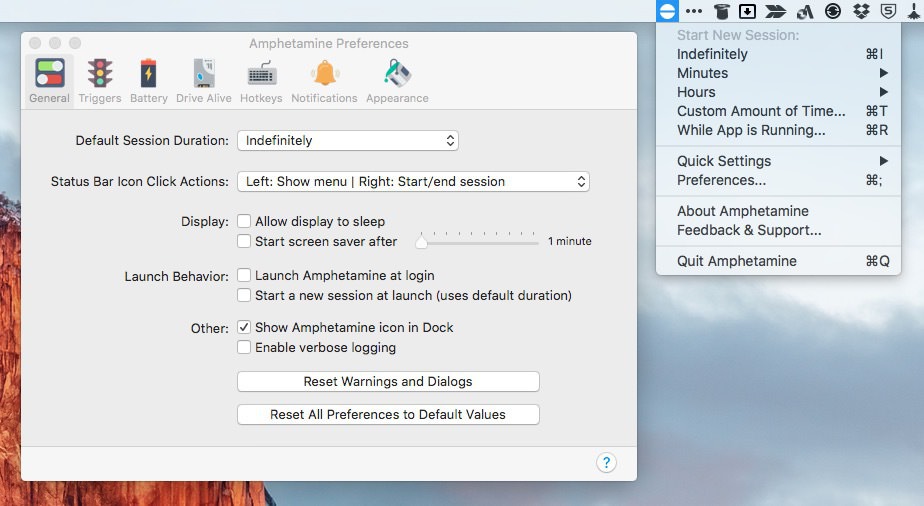Enable Launch Amphetamine at login

click(x=244, y=275)
